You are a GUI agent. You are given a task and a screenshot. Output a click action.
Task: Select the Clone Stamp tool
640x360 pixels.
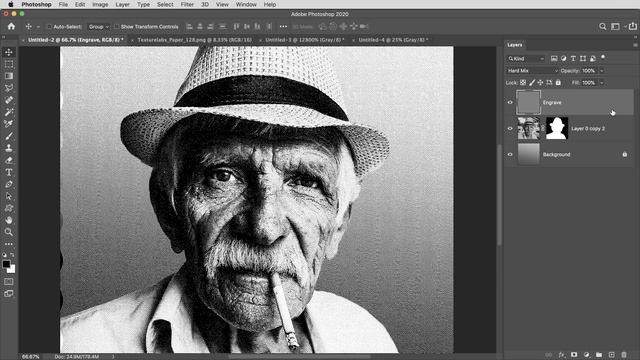coord(9,148)
